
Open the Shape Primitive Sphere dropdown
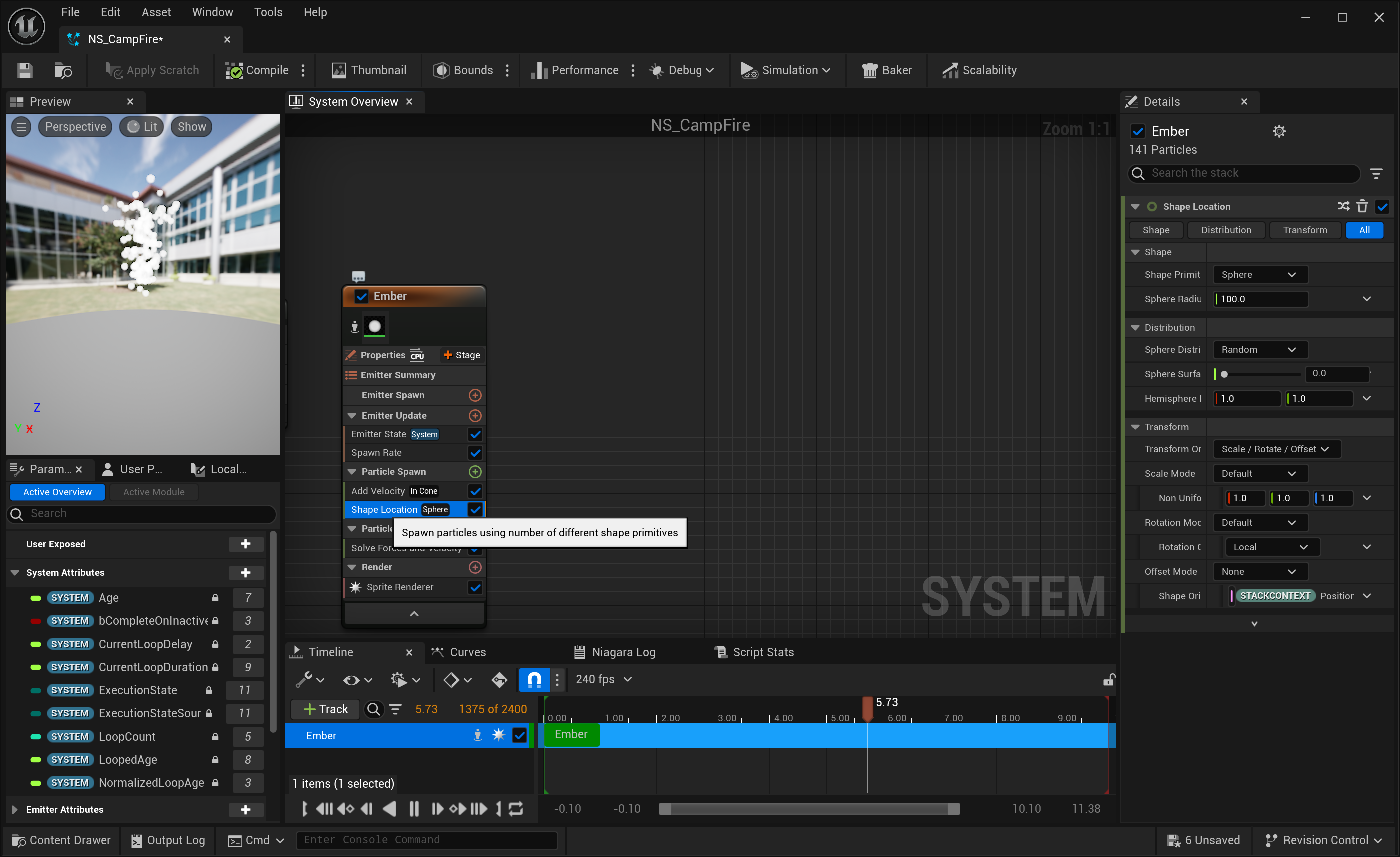(x=1260, y=274)
